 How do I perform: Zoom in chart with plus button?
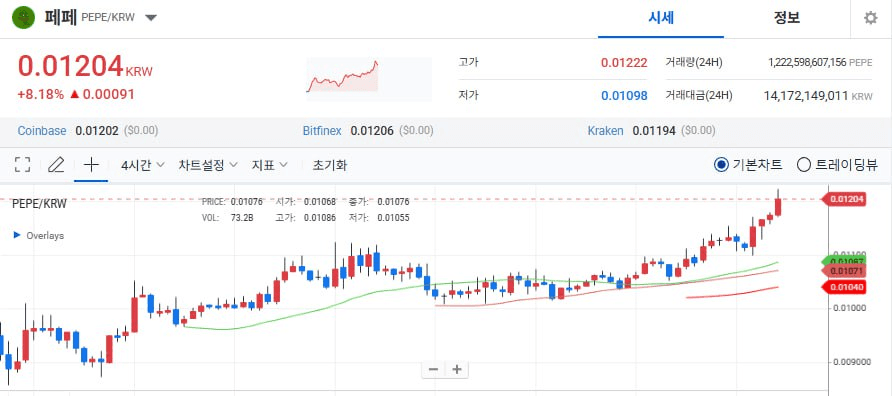coord(456,369)
